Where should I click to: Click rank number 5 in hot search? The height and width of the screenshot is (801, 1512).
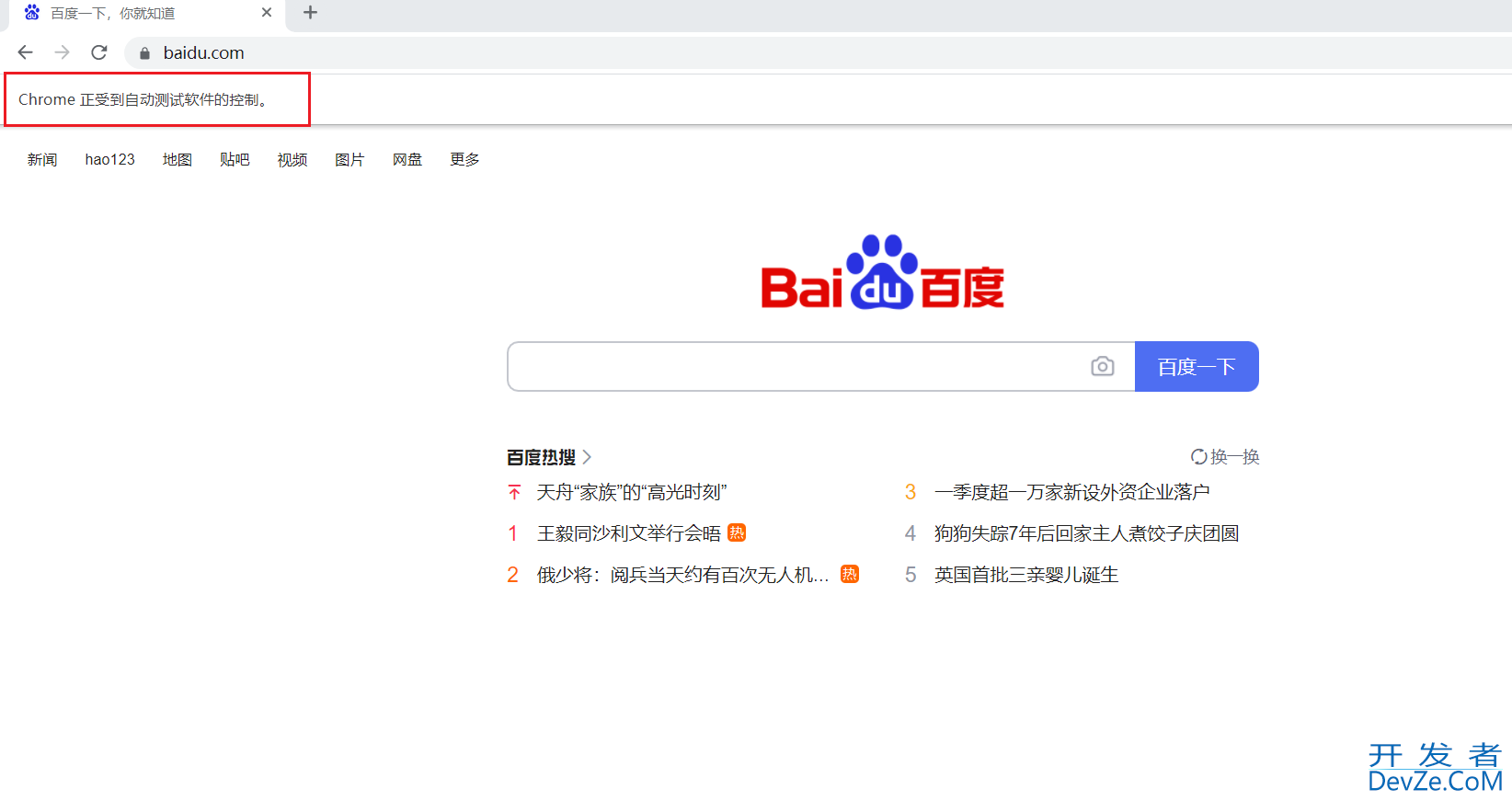911,575
